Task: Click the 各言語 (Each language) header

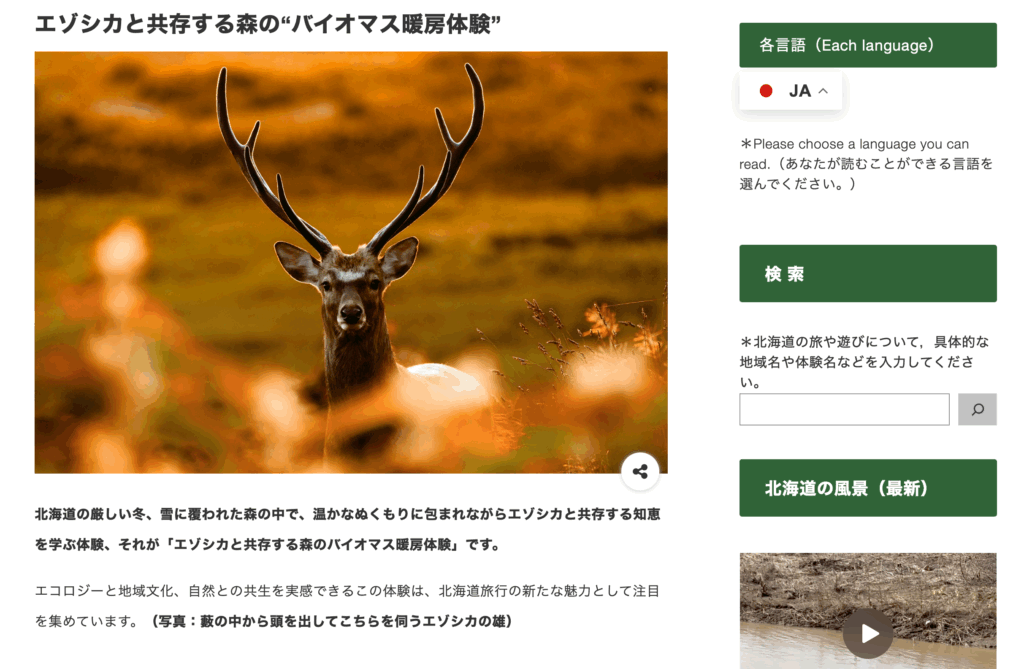Action: [x=868, y=45]
